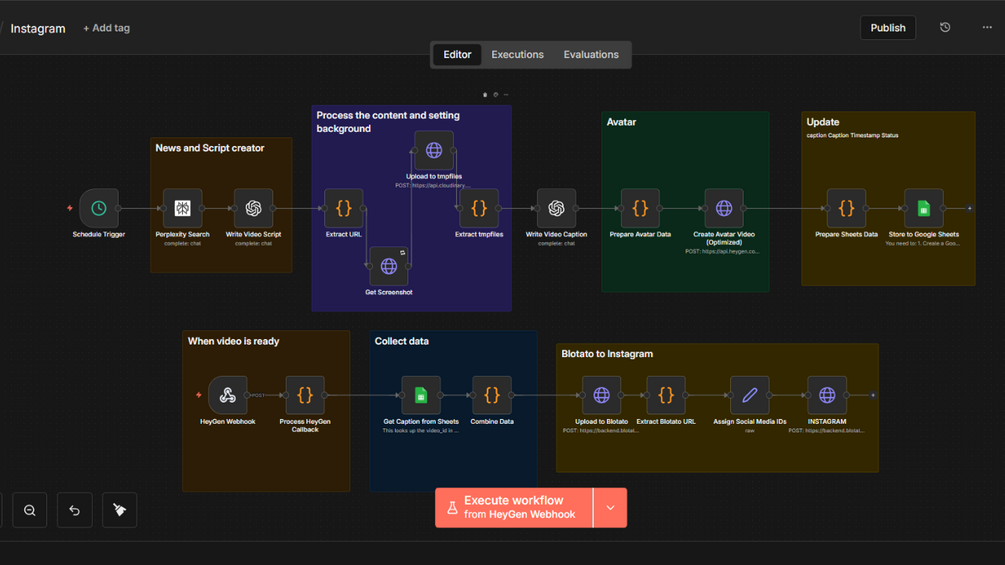Select the Prepare Sheets Data node
Viewport: 1005px width, 565px height.
pos(846,208)
